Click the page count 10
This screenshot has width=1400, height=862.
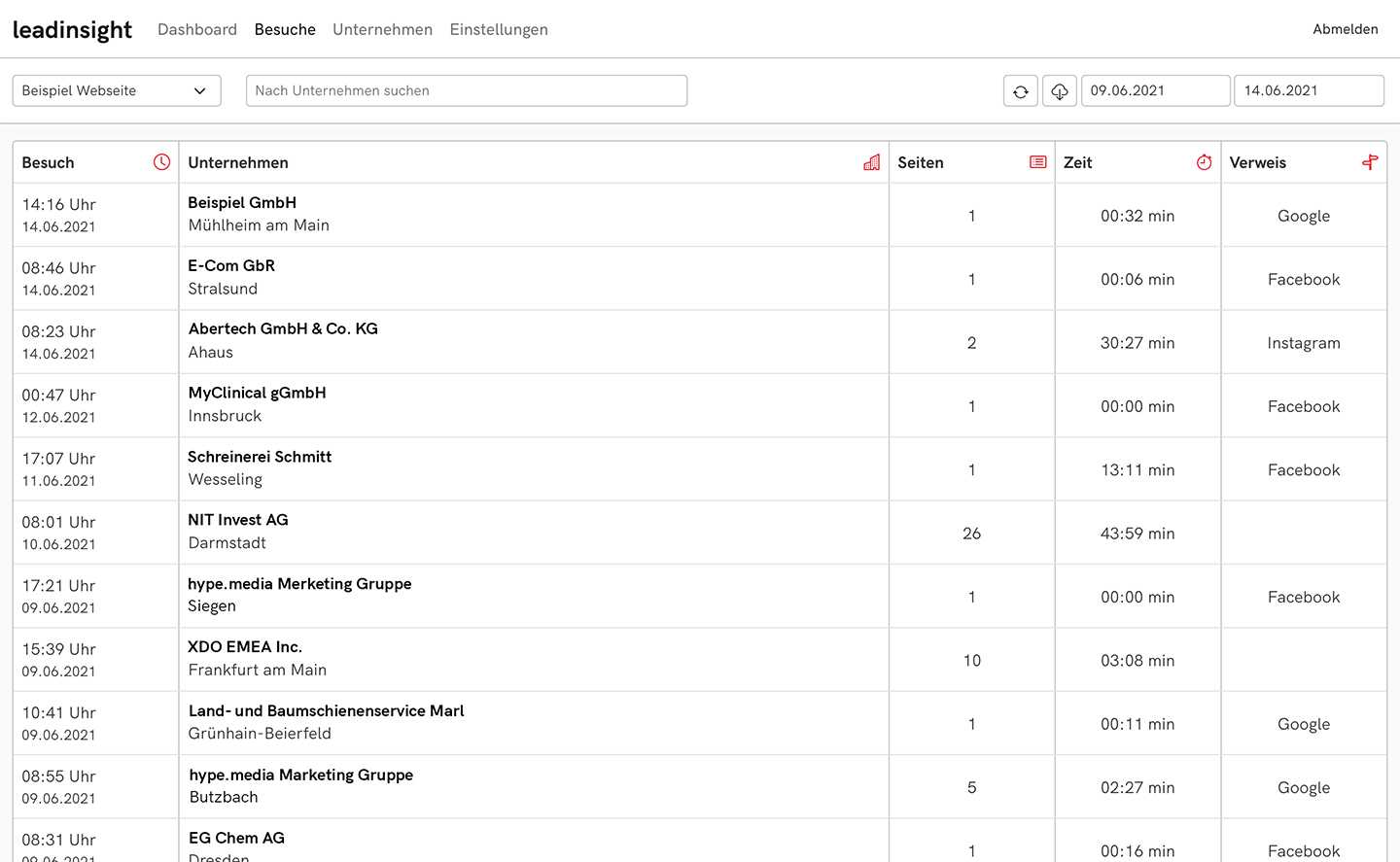(x=971, y=660)
